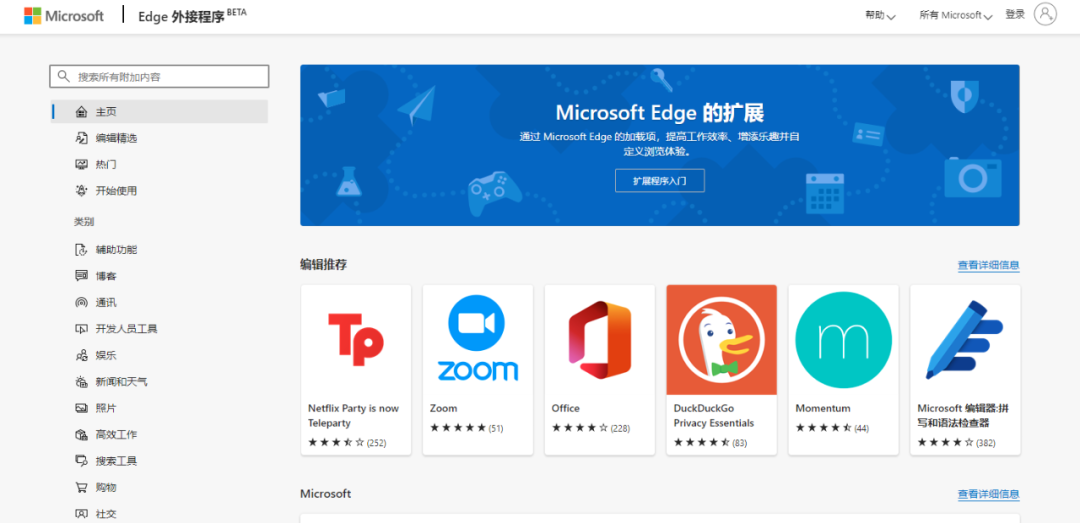Screen dimensions: 1080x523
Task: Click the Microsoft 编辑器:拼写和语法检查器 title
Action: click(x=964, y=416)
